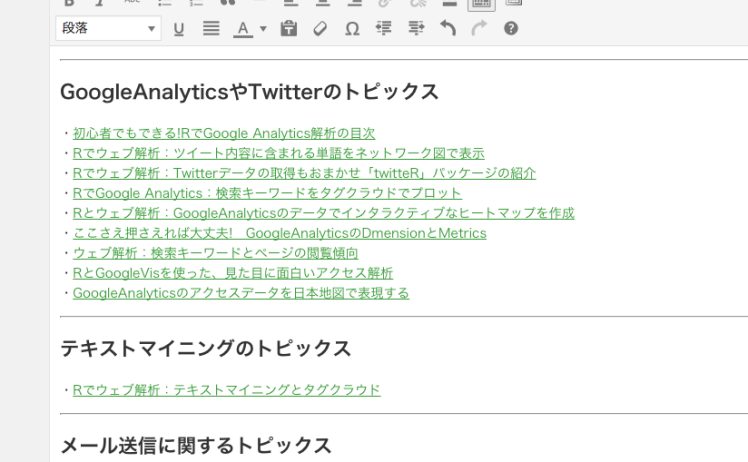The height and width of the screenshot is (462, 748).
Task: Undo the last edit
Action: 448,28
